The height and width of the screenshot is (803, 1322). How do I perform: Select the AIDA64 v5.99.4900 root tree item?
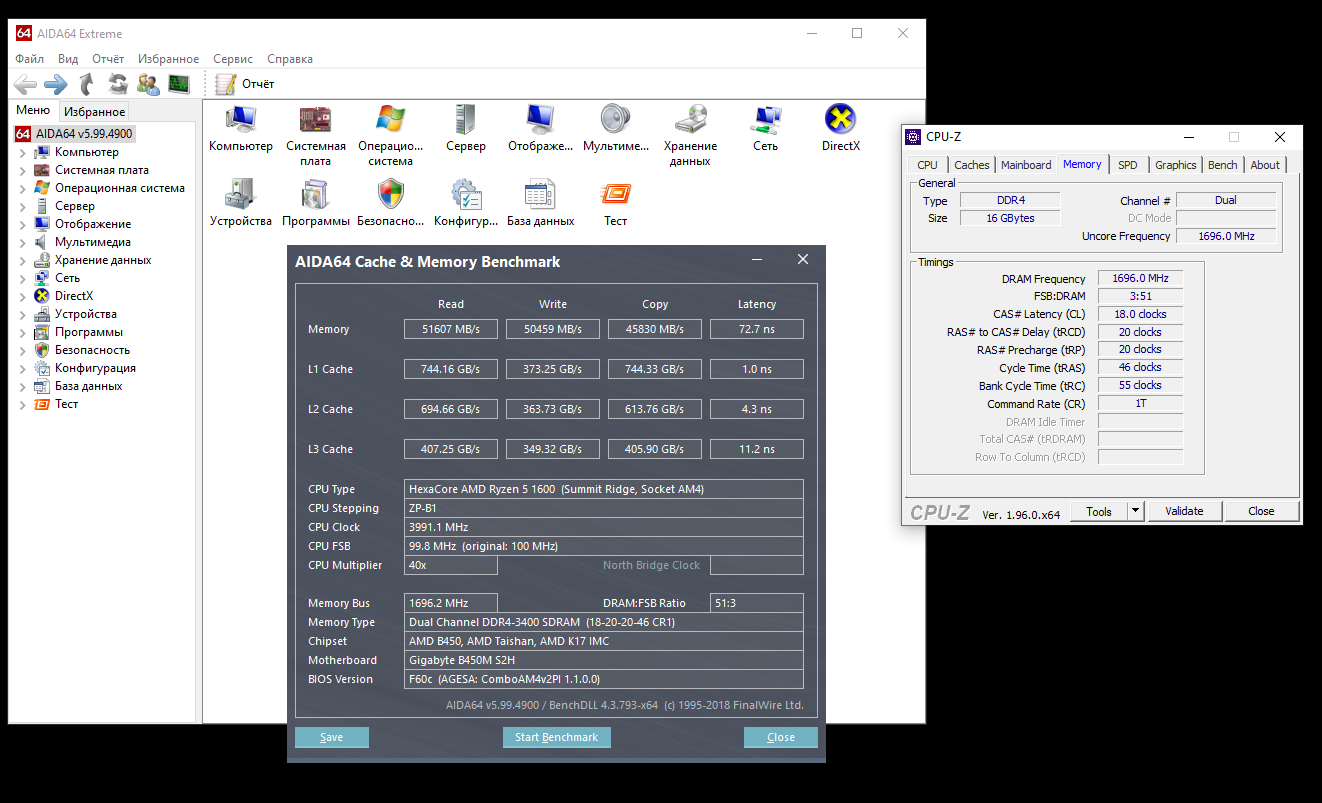point(73,134)
